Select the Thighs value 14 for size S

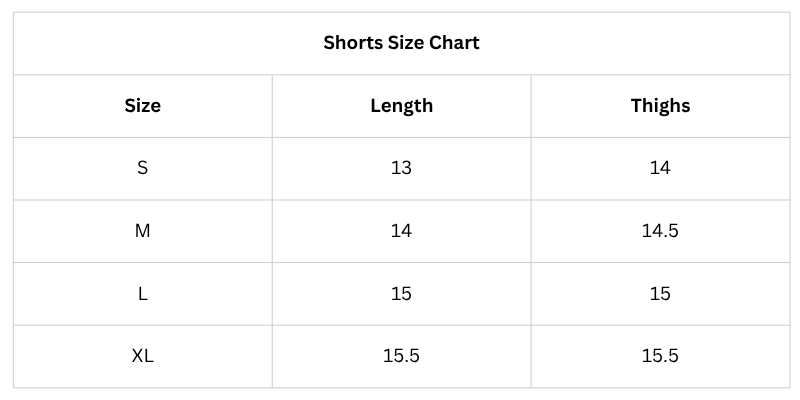point(660,168)
